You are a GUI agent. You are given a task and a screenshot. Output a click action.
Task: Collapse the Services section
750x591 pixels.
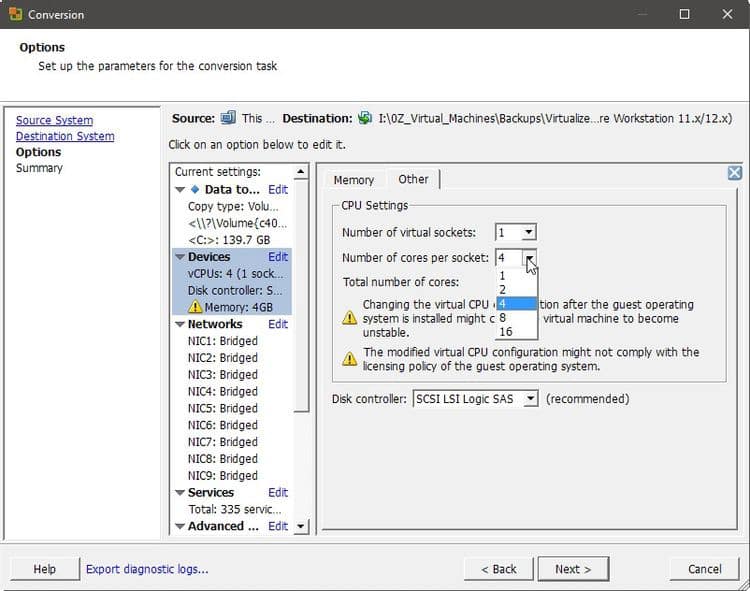(180, 492)
